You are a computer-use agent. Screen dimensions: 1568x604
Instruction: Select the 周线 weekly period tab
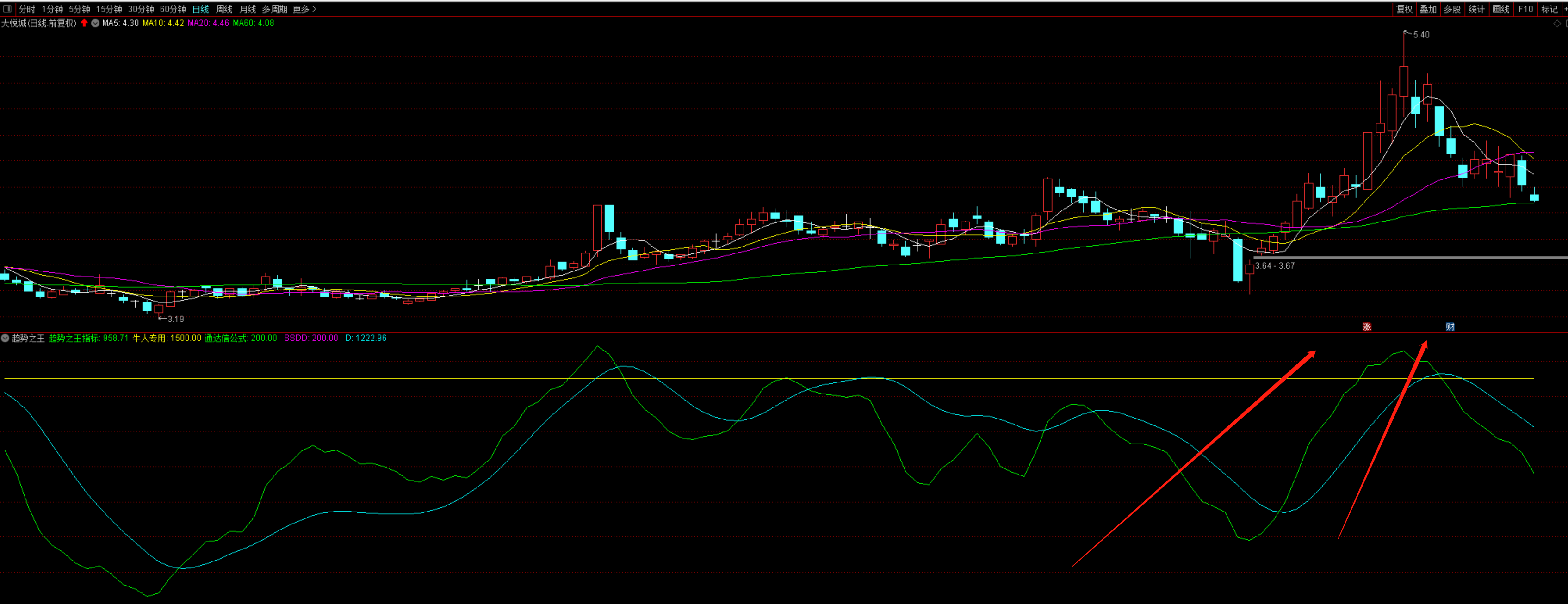[x=224, y=9]
